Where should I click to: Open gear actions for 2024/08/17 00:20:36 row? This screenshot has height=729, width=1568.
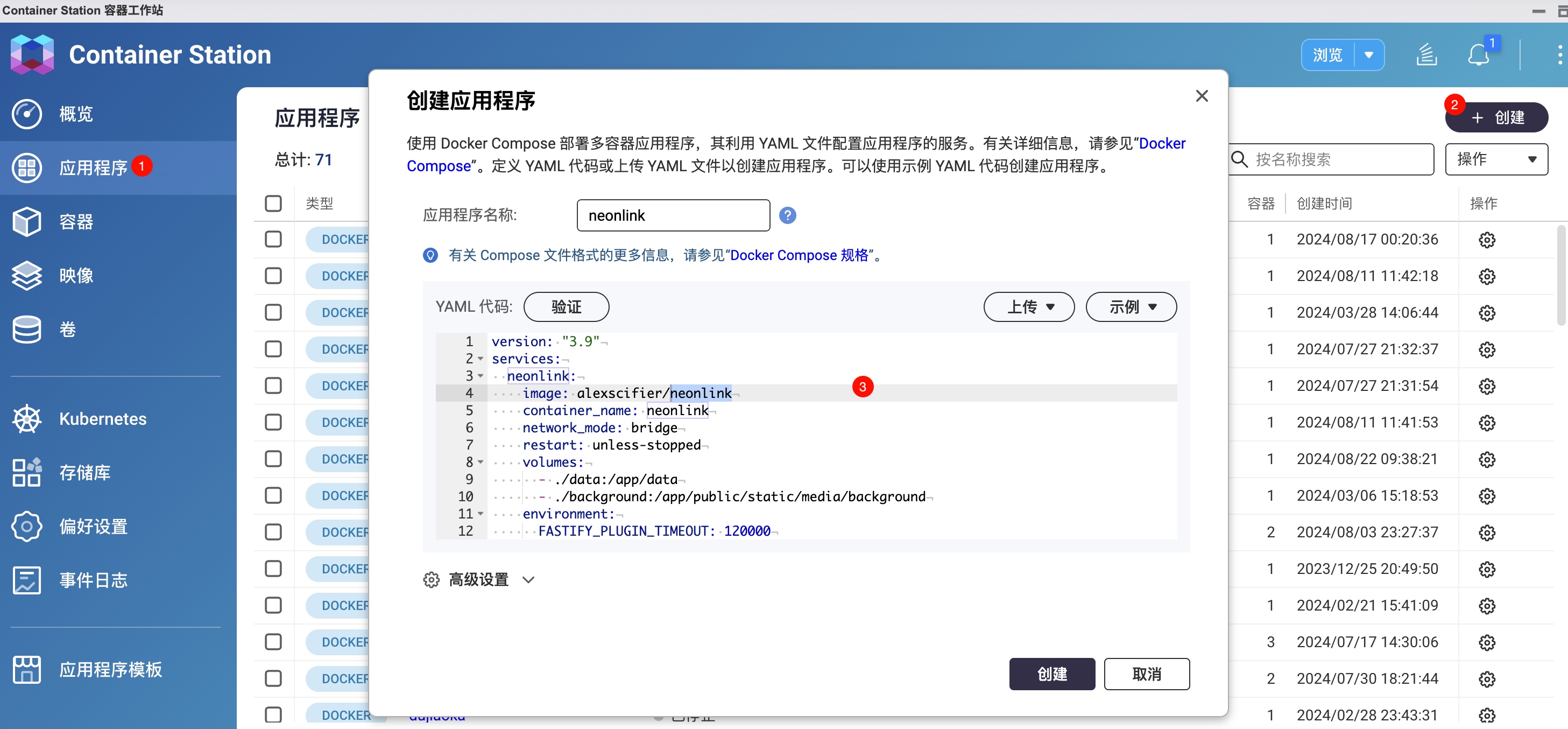[1487, 240]
